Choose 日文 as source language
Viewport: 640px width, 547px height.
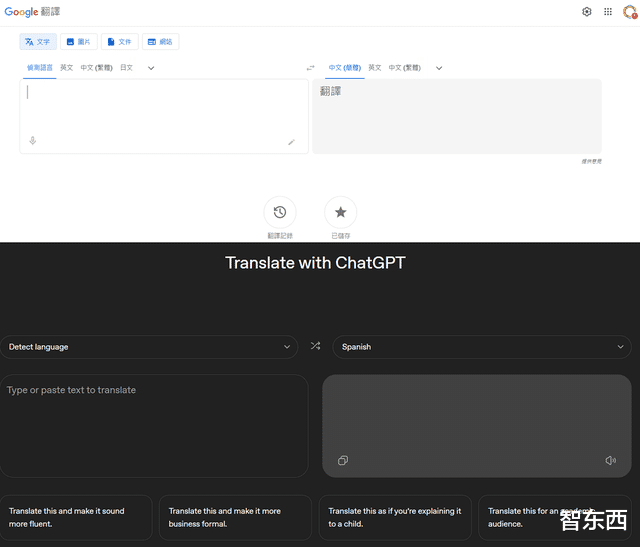tap(127, 68)
